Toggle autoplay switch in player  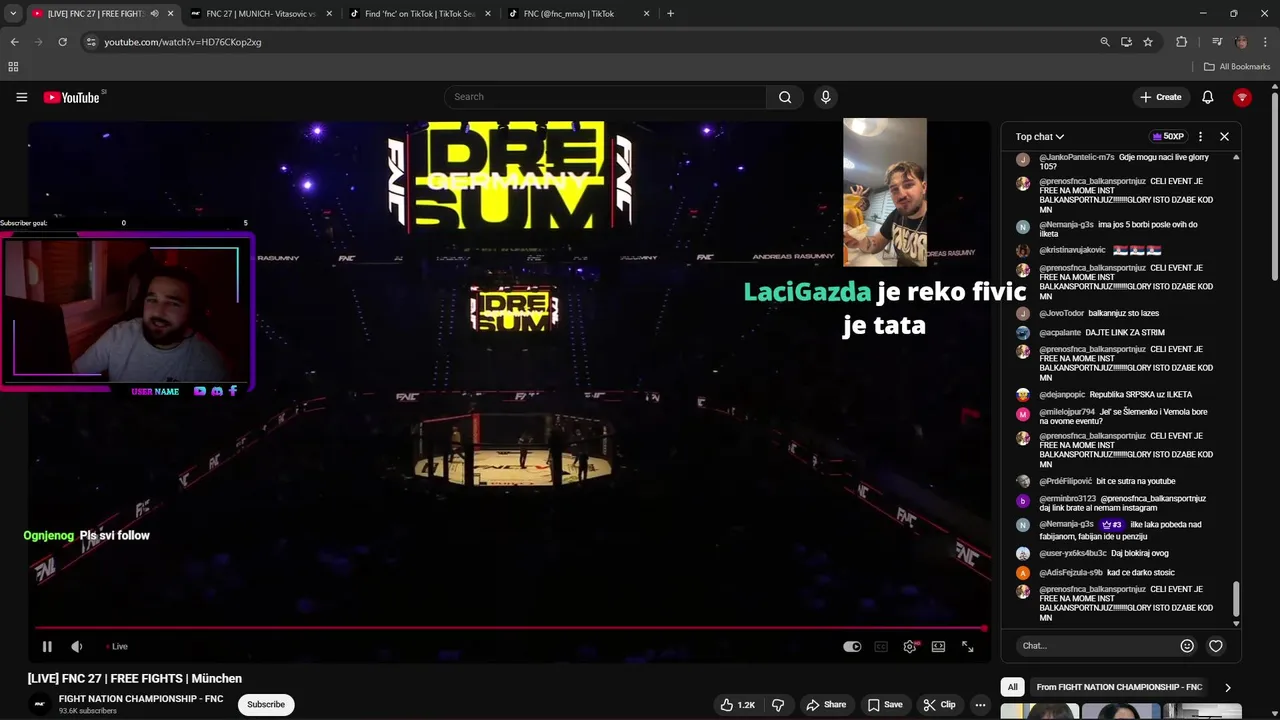pyautogui.click(x=852, y=646)
